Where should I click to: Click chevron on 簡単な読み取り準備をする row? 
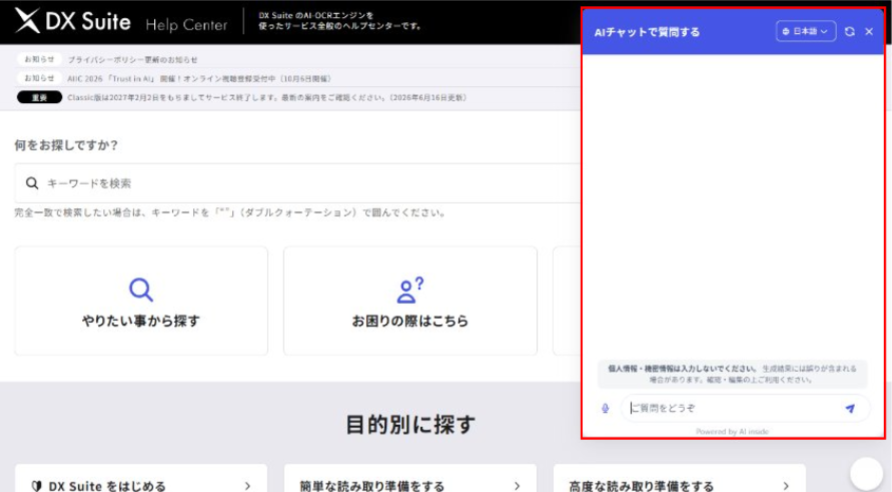pyautogui.click(x=517, y=486)
